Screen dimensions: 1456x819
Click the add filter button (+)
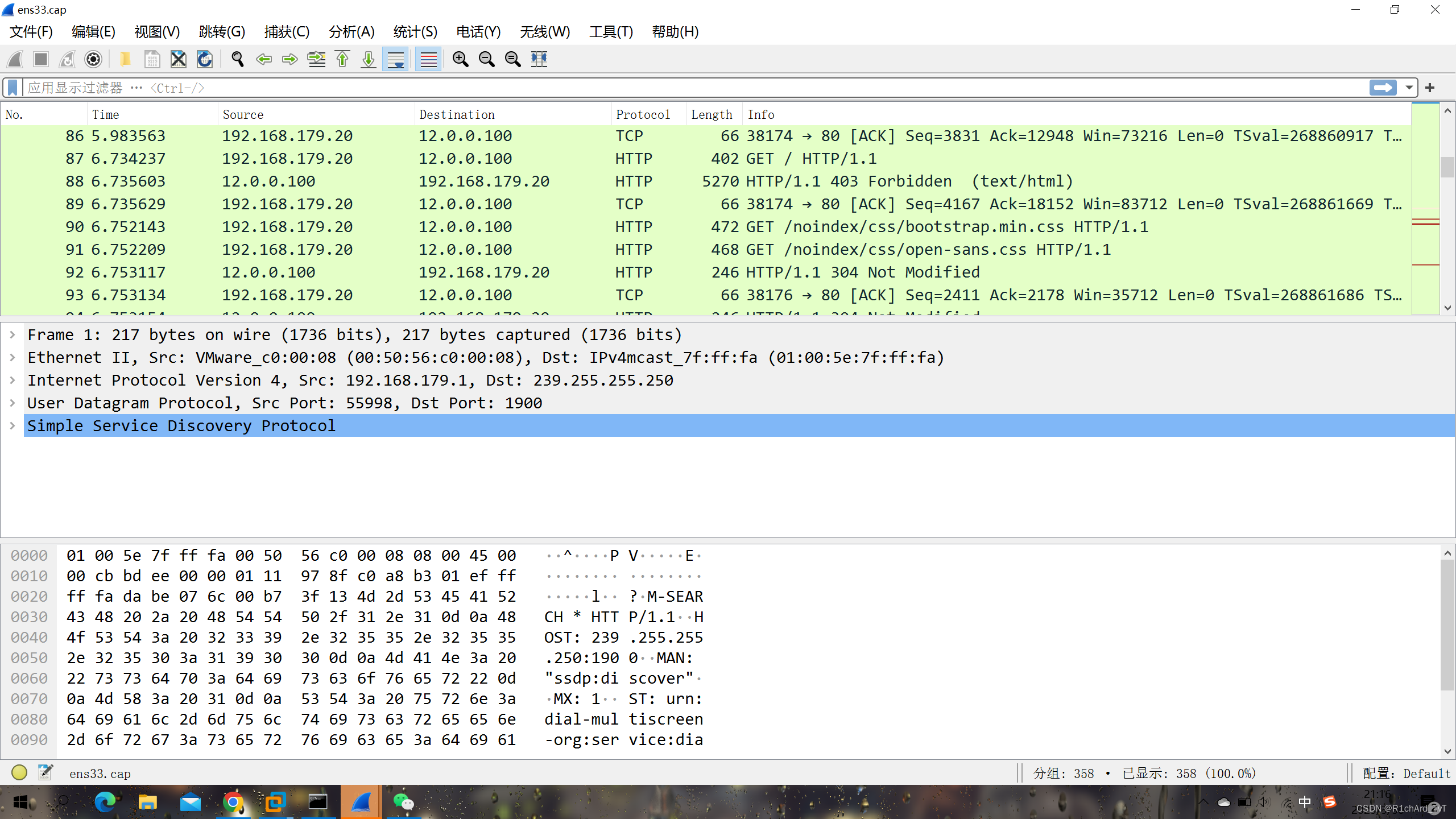click(x=1430, y=87)
